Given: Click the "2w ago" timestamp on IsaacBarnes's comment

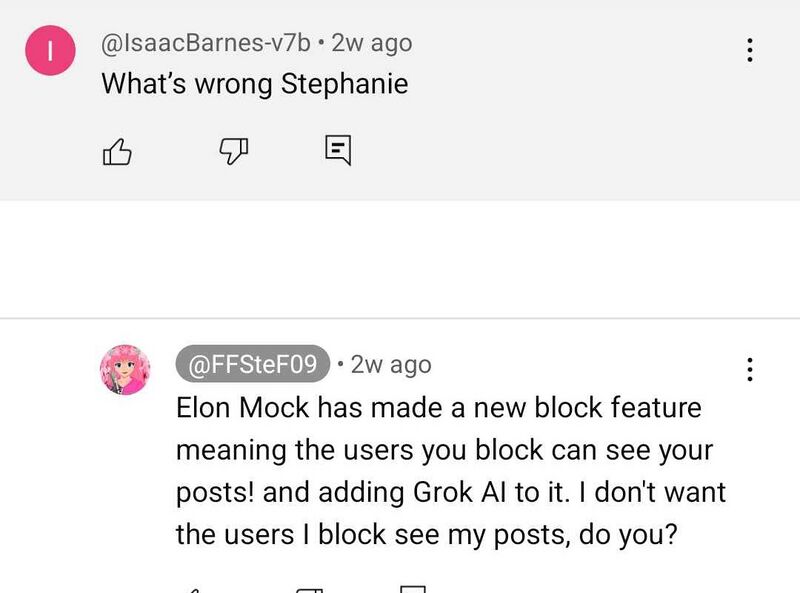Looking at the screenshot, I should pyautogui.click(x=371, y=42).
